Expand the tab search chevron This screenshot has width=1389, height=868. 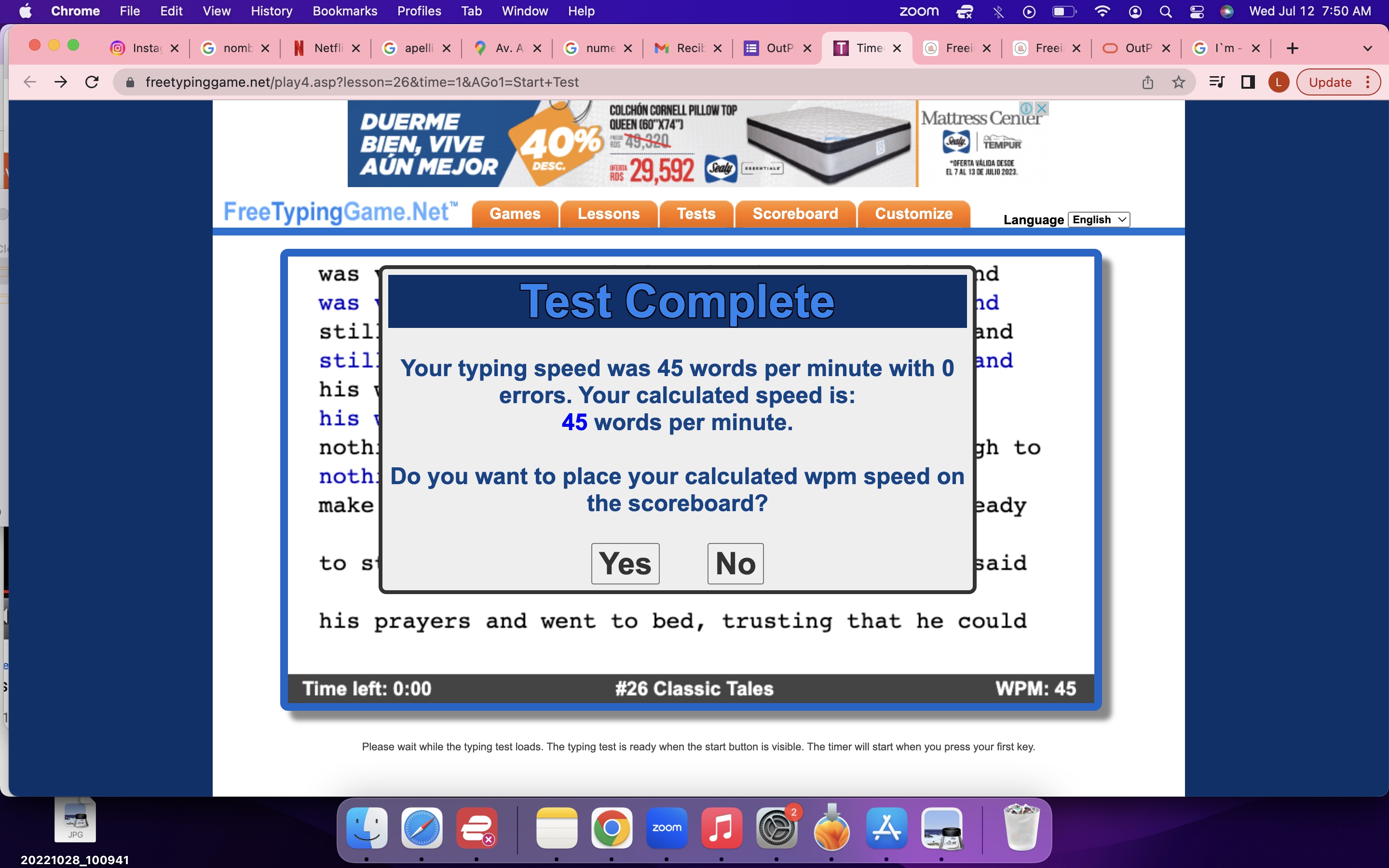click(x=1367, y=48)
